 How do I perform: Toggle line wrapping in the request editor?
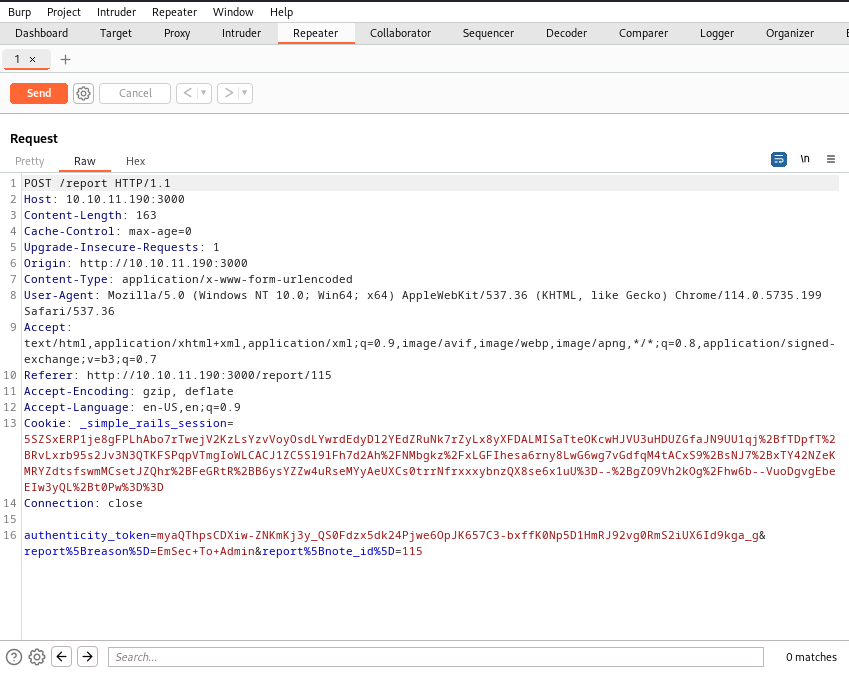pyautogui.click(x=779, y=159)
